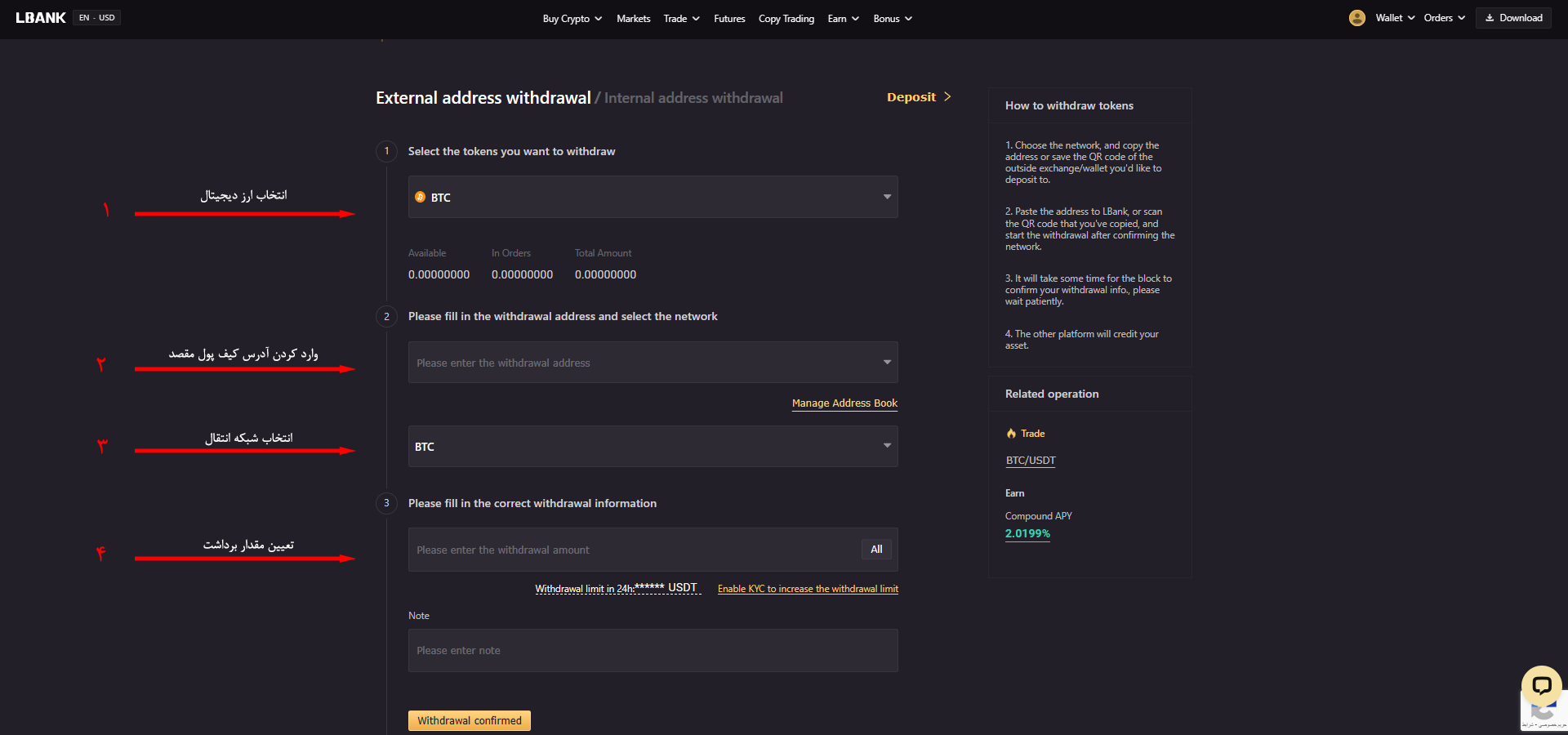This screenshot has height=735, width=1568.
Task: Go to Markets page
Action: click(x=633, y=19)
